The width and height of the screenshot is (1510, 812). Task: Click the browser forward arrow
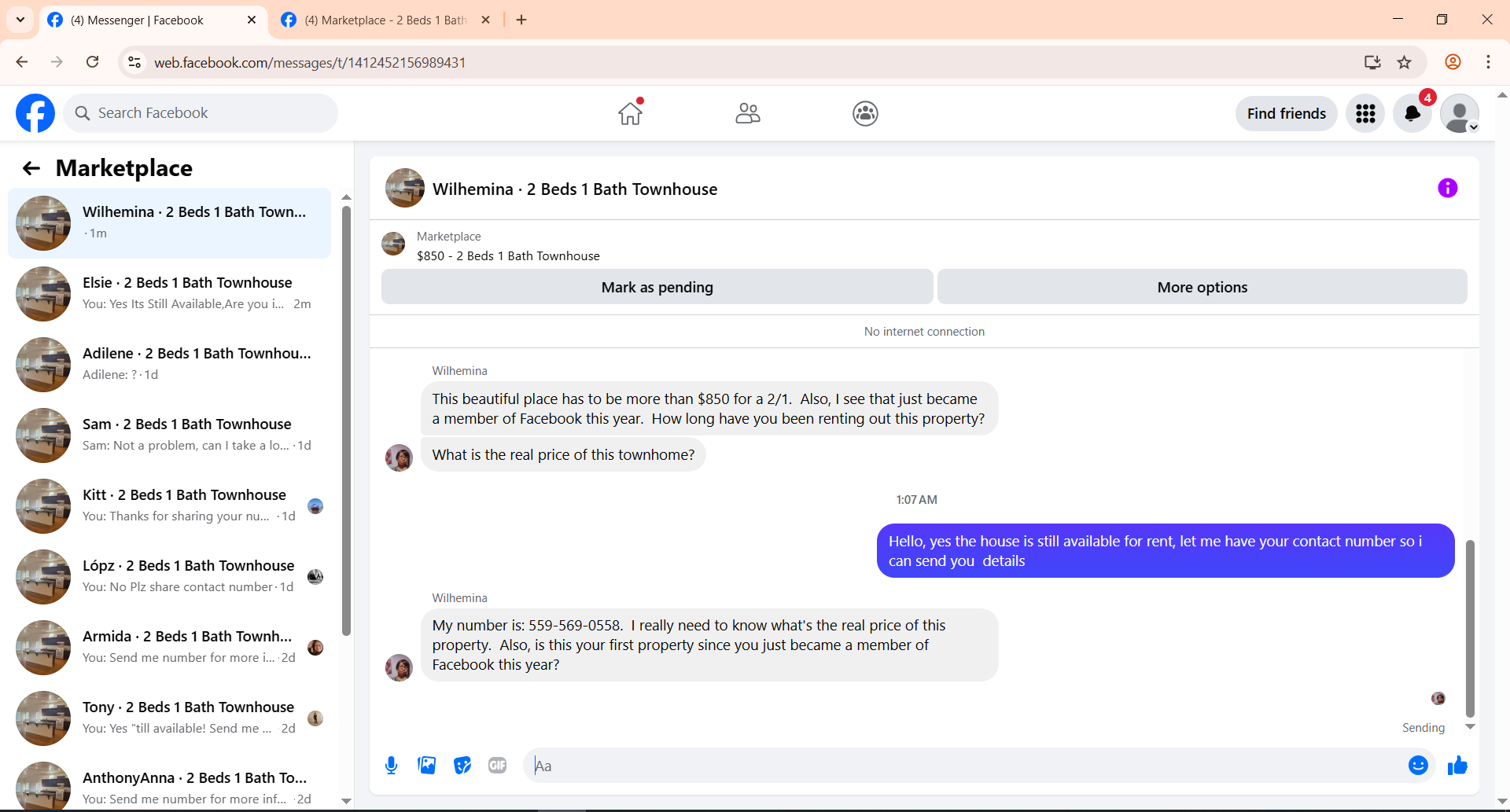click(x=57, y=62)
